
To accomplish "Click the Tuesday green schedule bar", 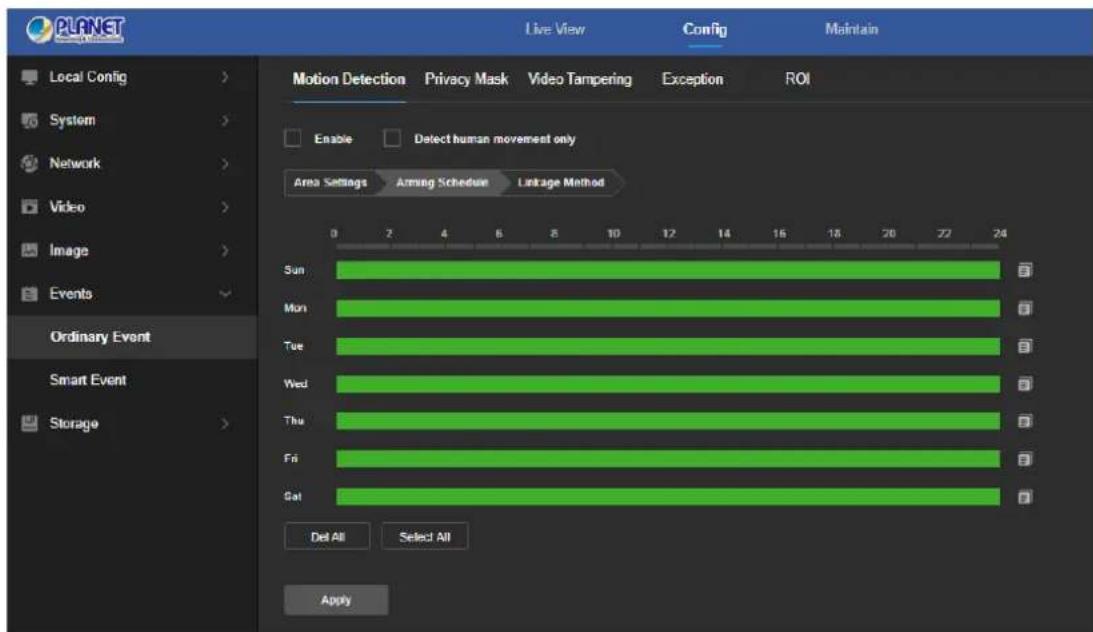I will (x=668, y=346).
